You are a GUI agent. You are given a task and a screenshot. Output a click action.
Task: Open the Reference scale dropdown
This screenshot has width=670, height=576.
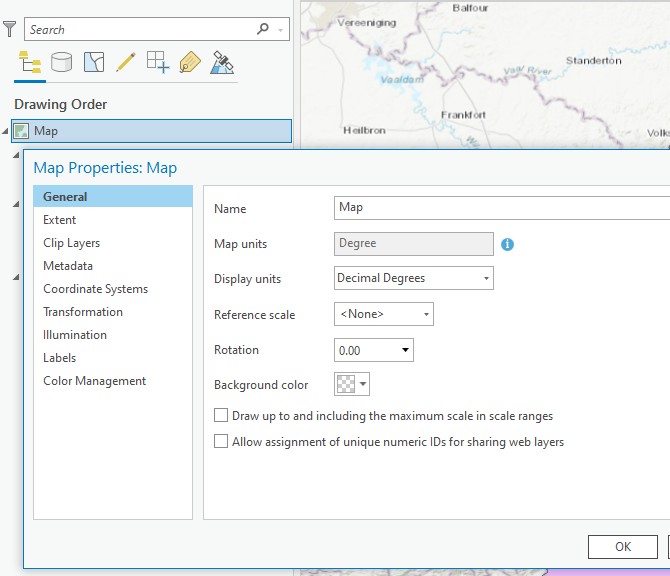(384, 314)
